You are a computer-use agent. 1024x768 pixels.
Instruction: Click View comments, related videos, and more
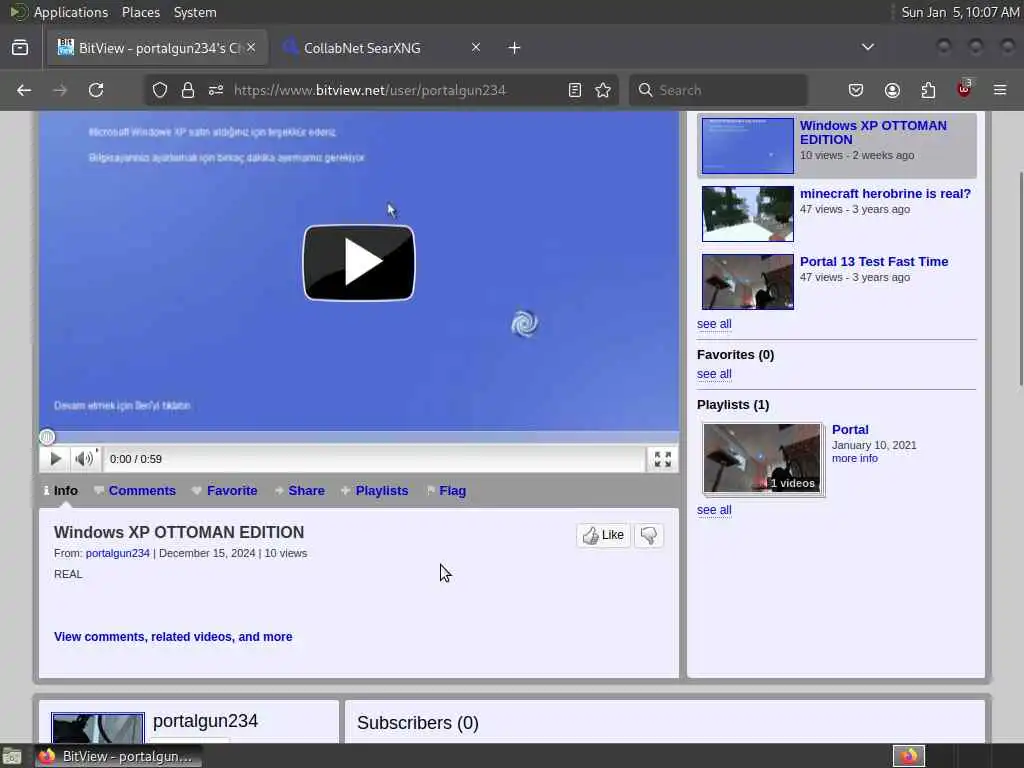tap(173, 637)
